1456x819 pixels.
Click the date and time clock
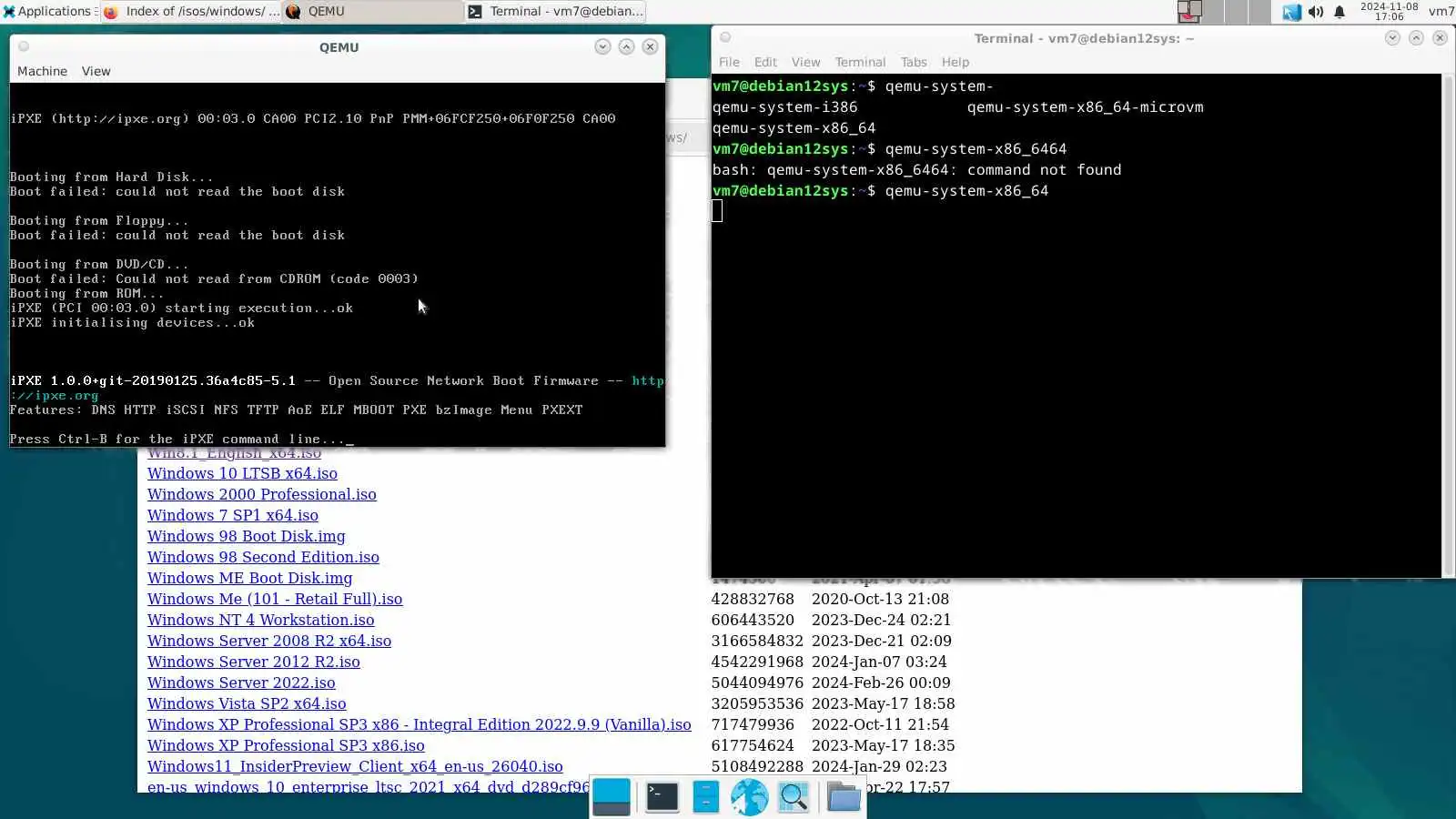tap(1389, 11)
